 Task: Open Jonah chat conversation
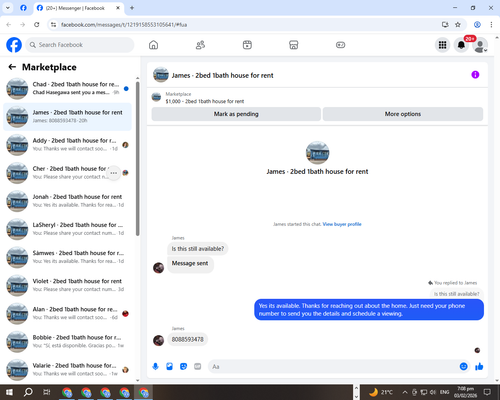68,201
